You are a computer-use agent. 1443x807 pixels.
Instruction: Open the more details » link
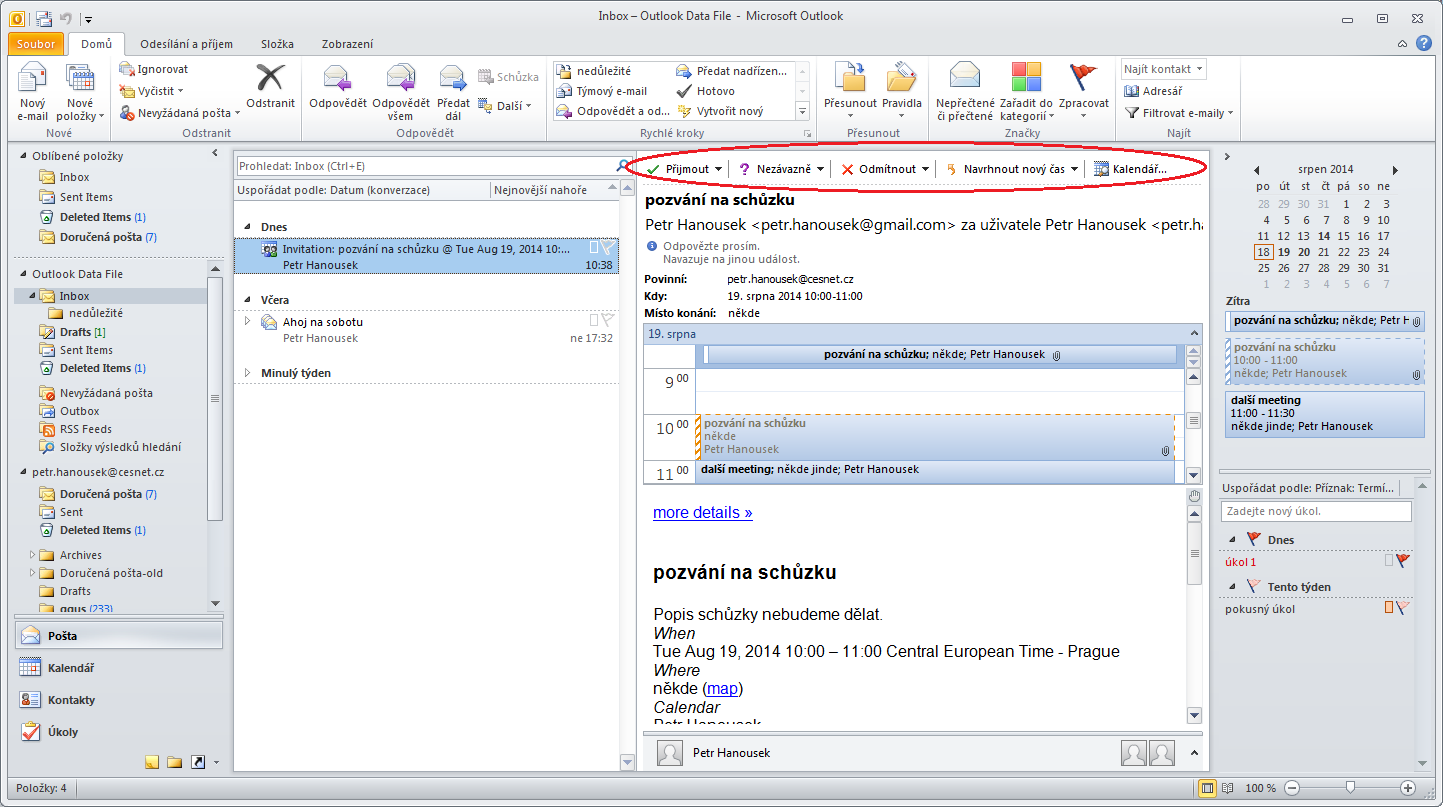click(703, 513)
